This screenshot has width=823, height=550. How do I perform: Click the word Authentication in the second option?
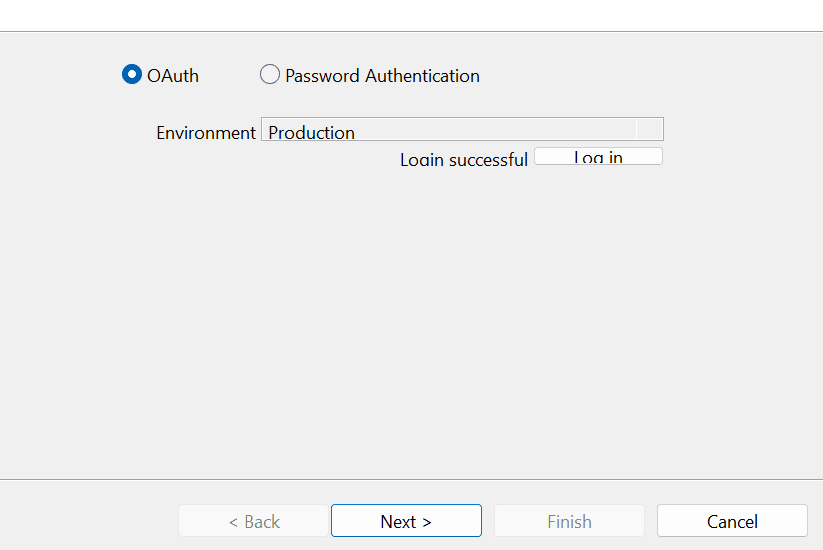point(422,76)
